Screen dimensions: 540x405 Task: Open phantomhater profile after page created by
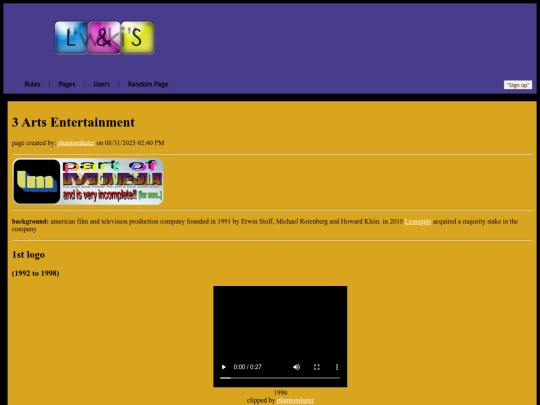click(76, 143)
